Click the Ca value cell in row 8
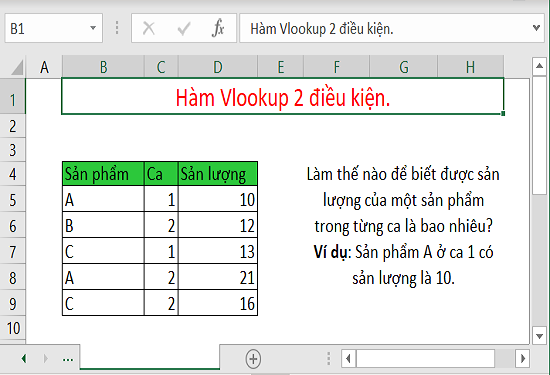Viewport: 550px width, 375px height. [161, 277]
